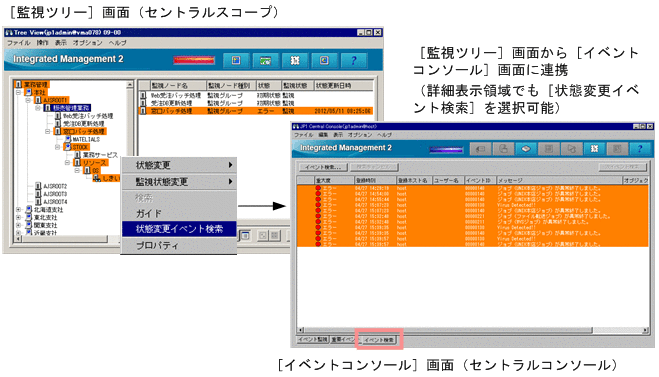The width and height of the screenshot is (659, 377).
Task: Click the green monitor toolbar icon in Tree View
Action: pyautogui.click(x=265, y=61)
